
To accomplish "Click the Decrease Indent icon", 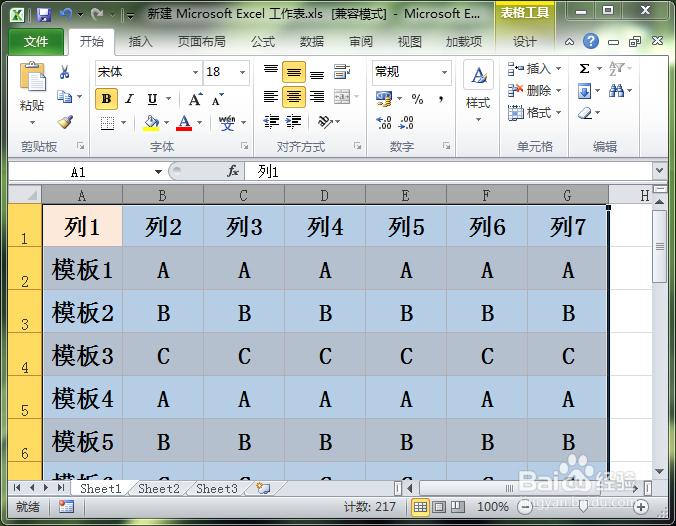I will click(x=271, y=122).
